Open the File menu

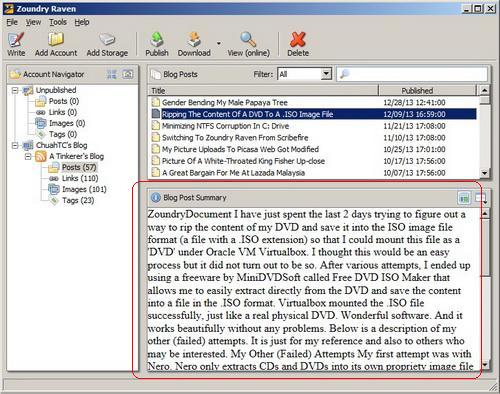click(x=12, y=22)
